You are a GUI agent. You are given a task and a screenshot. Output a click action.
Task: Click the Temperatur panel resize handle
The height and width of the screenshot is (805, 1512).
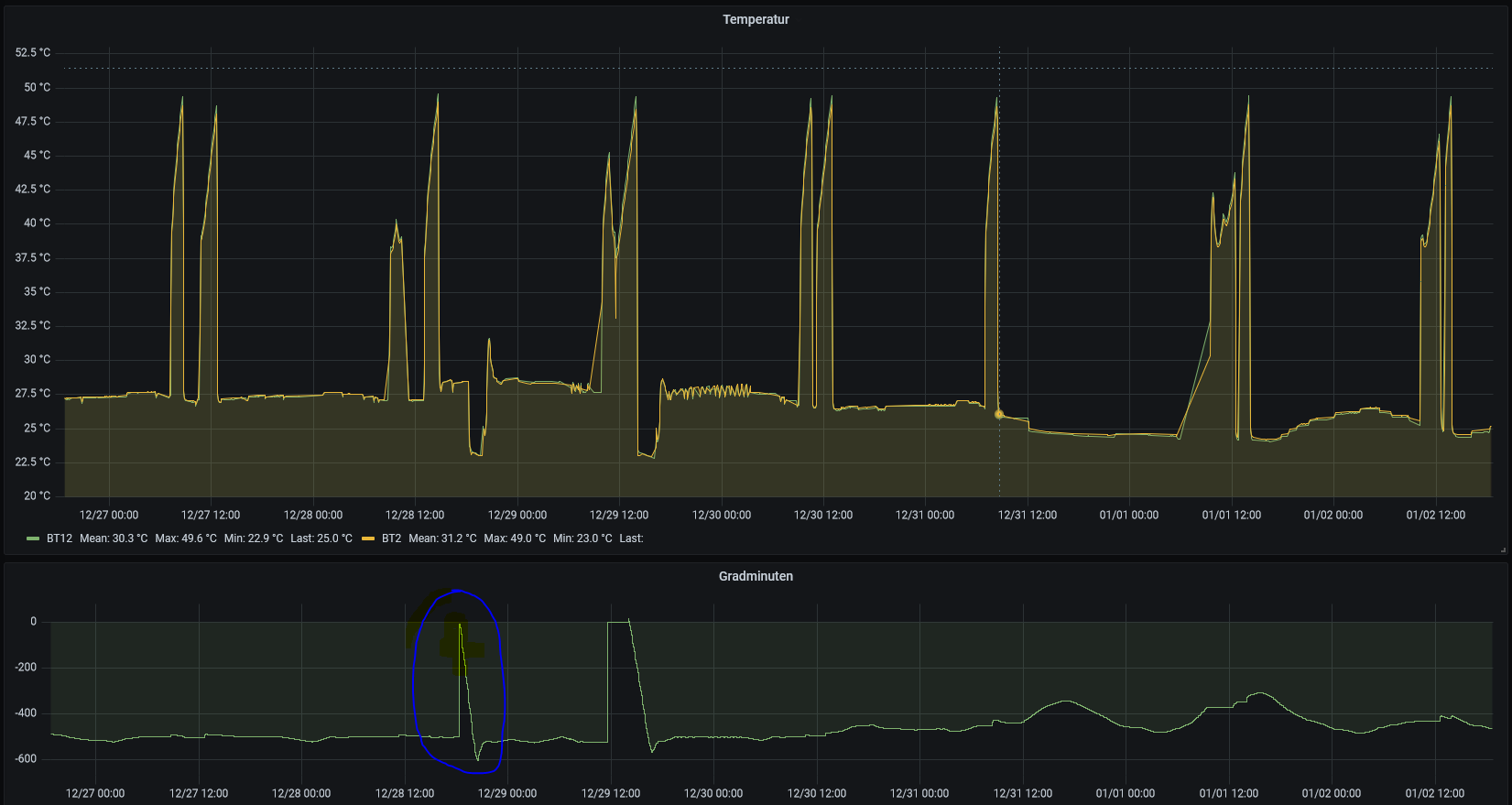(x=1503, y=549)
